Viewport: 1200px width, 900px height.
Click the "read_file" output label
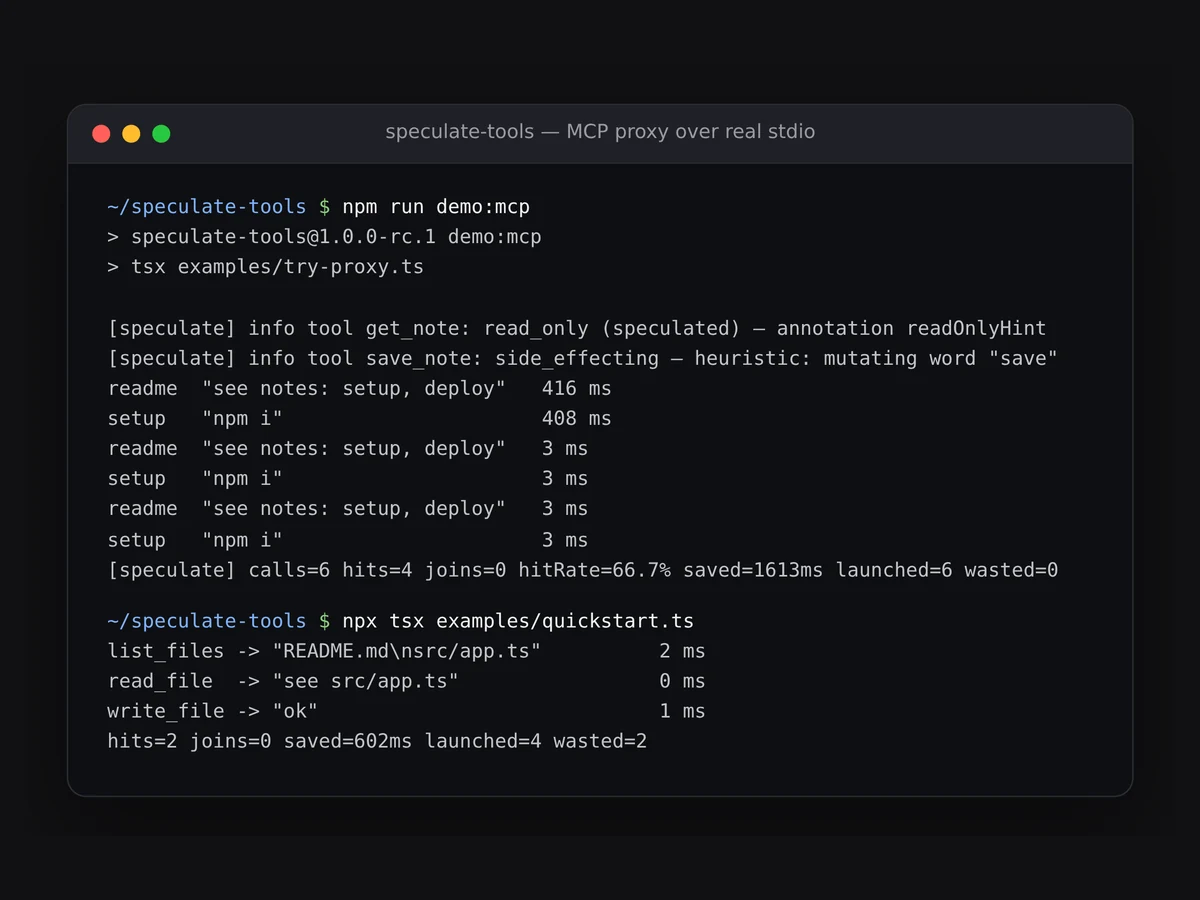[x=160, y=681]
